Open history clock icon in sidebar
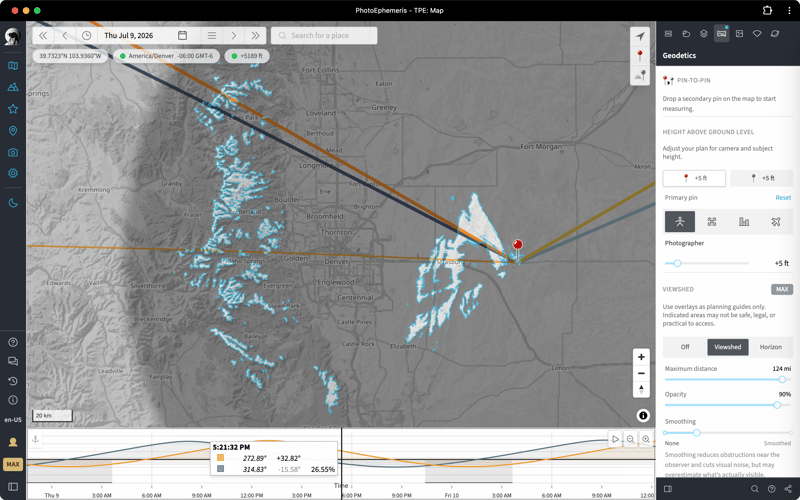The width and height of the screenshot is (800, 500). pyautogui.click(x=13, y=381)
